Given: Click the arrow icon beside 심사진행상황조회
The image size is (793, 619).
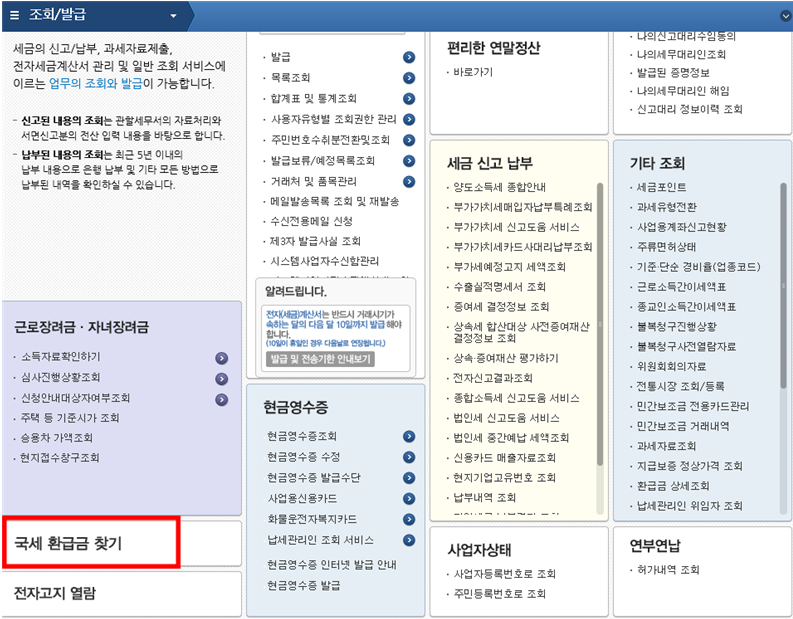Looking at the screenshot, I should pos(222,379).
